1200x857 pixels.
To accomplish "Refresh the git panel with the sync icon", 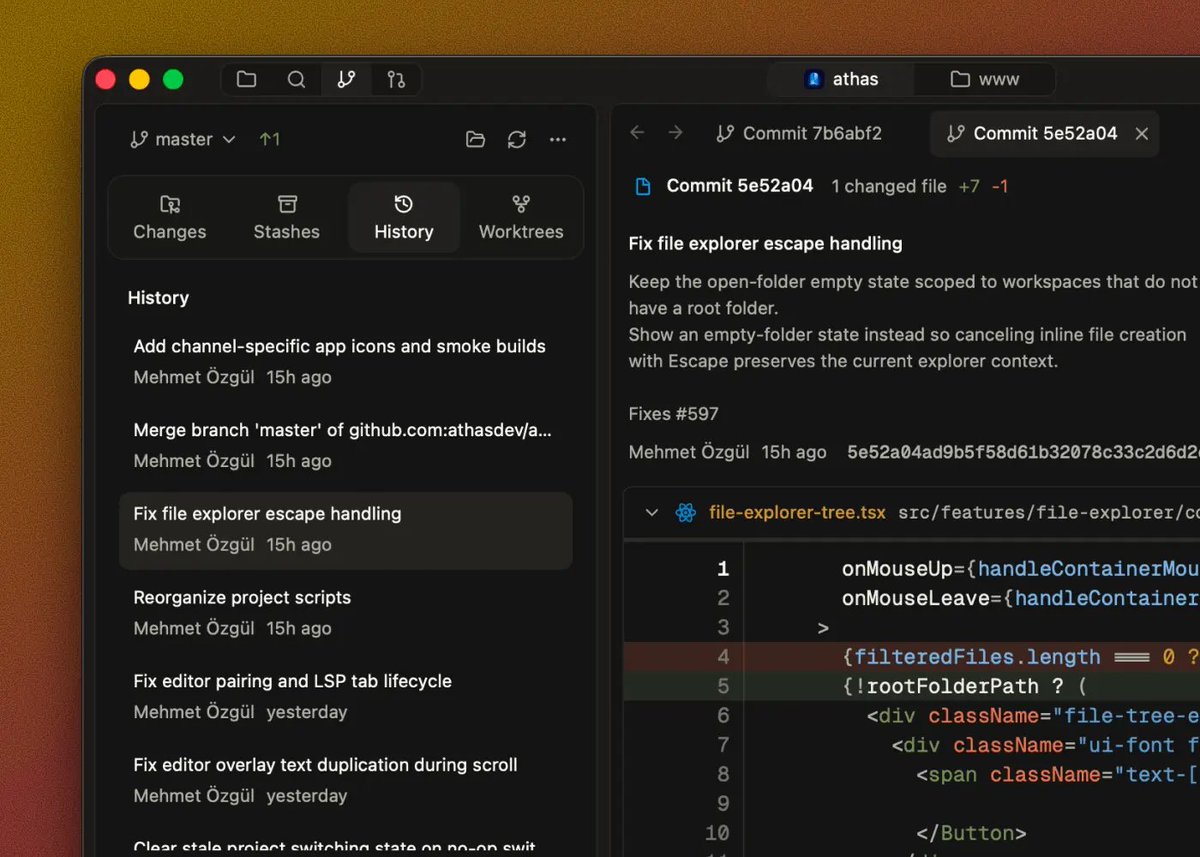I will [517, 139].
